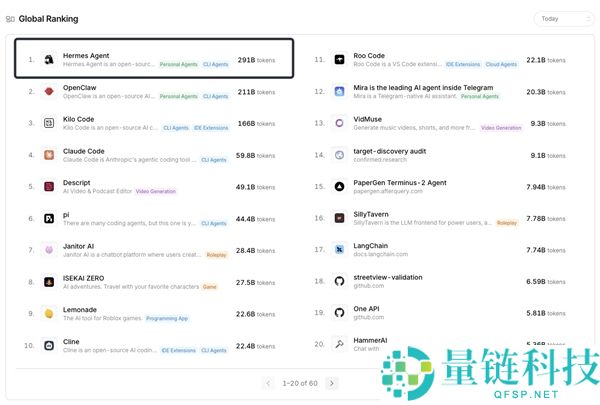Viewport: 600px width, 405px height.
Task: Click the Claude Code orange icon
Action: 49,155
